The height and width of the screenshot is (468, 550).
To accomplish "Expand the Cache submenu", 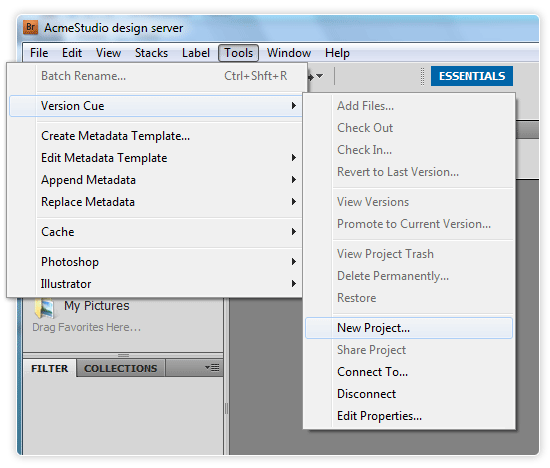I will [x=155, y=232].
